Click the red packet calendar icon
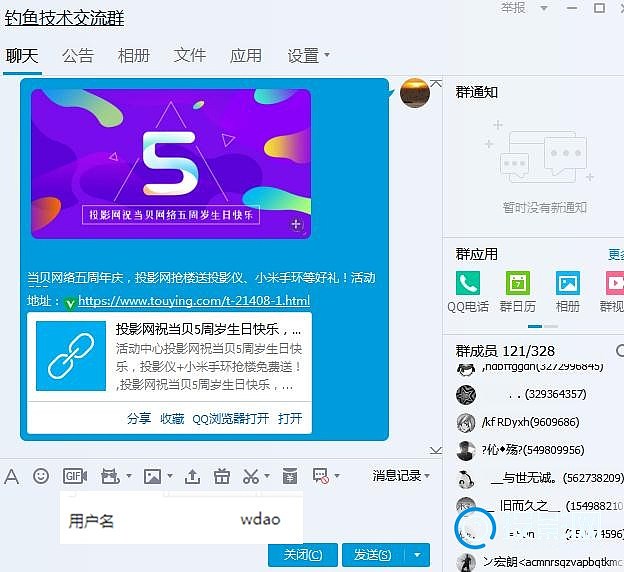Image resolution: width=624 pixels, height=572 pixels. click(x=290, y=476)
